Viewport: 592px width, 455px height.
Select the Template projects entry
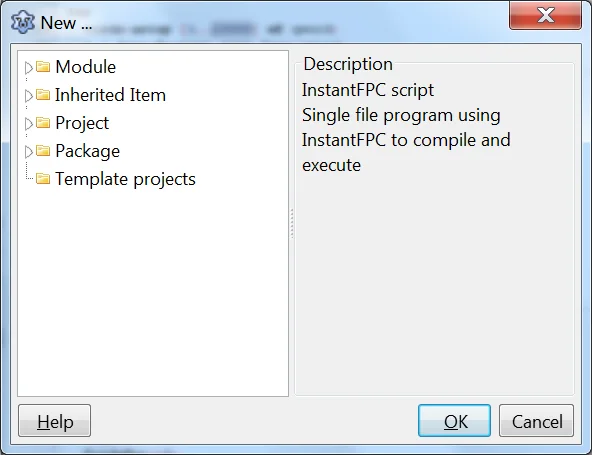(x=125, y=179)
